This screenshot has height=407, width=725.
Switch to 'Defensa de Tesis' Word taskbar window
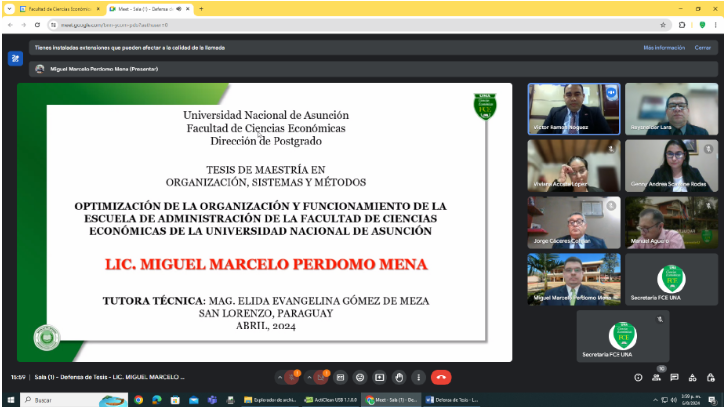click(452, 400)
